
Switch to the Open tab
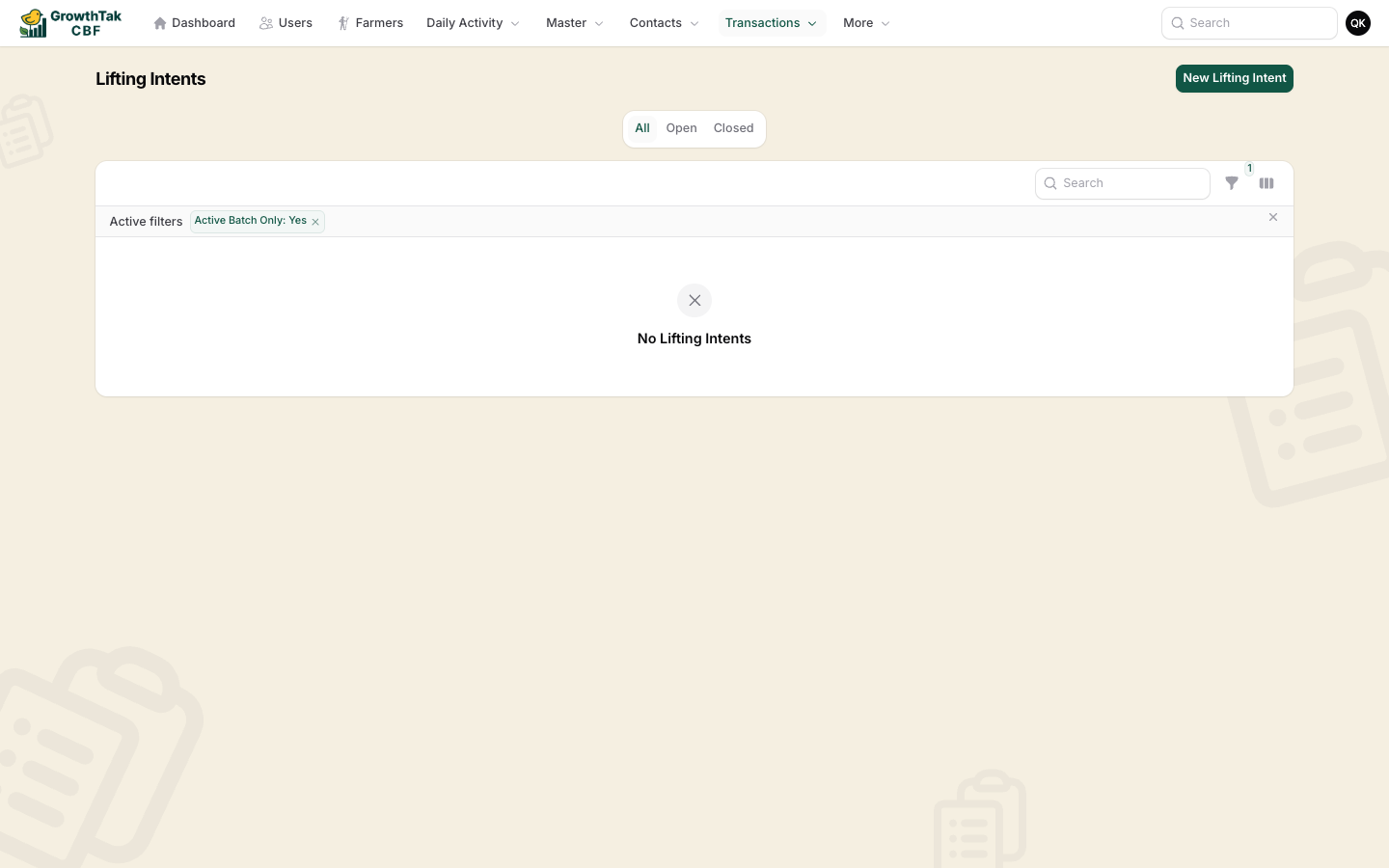(682, 128)
